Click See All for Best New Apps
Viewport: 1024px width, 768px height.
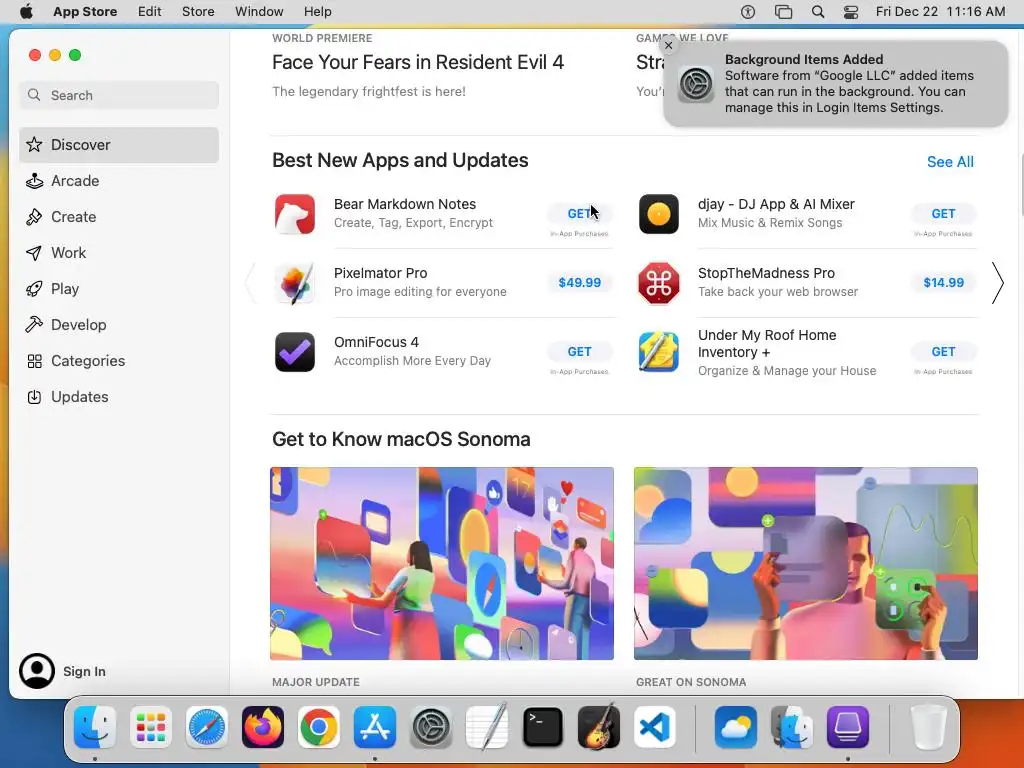[x=950, y=162]
